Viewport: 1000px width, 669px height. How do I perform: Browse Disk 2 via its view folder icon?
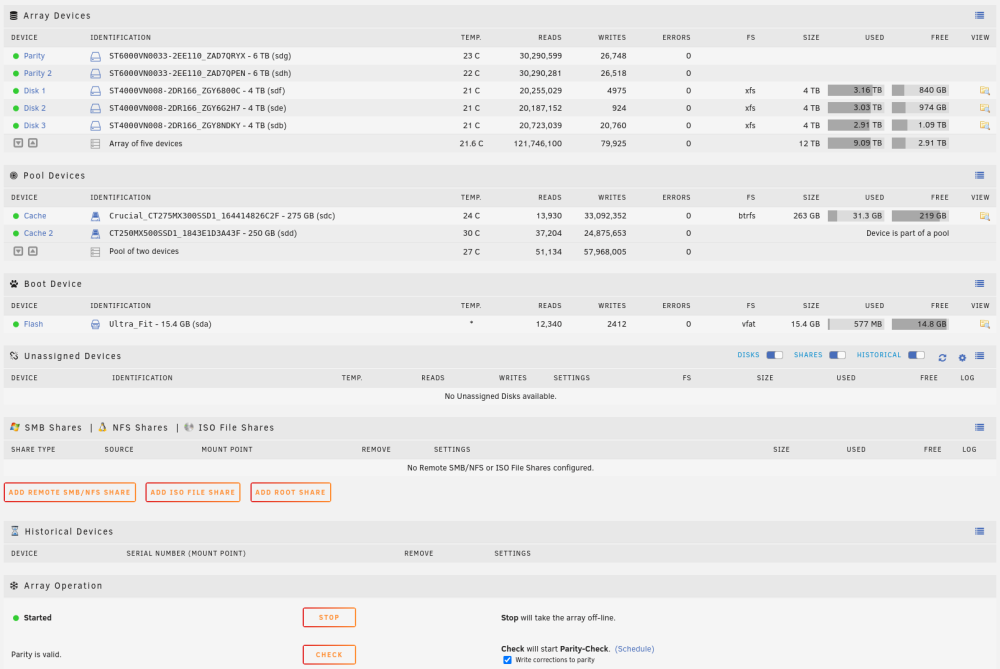(984, 108)
